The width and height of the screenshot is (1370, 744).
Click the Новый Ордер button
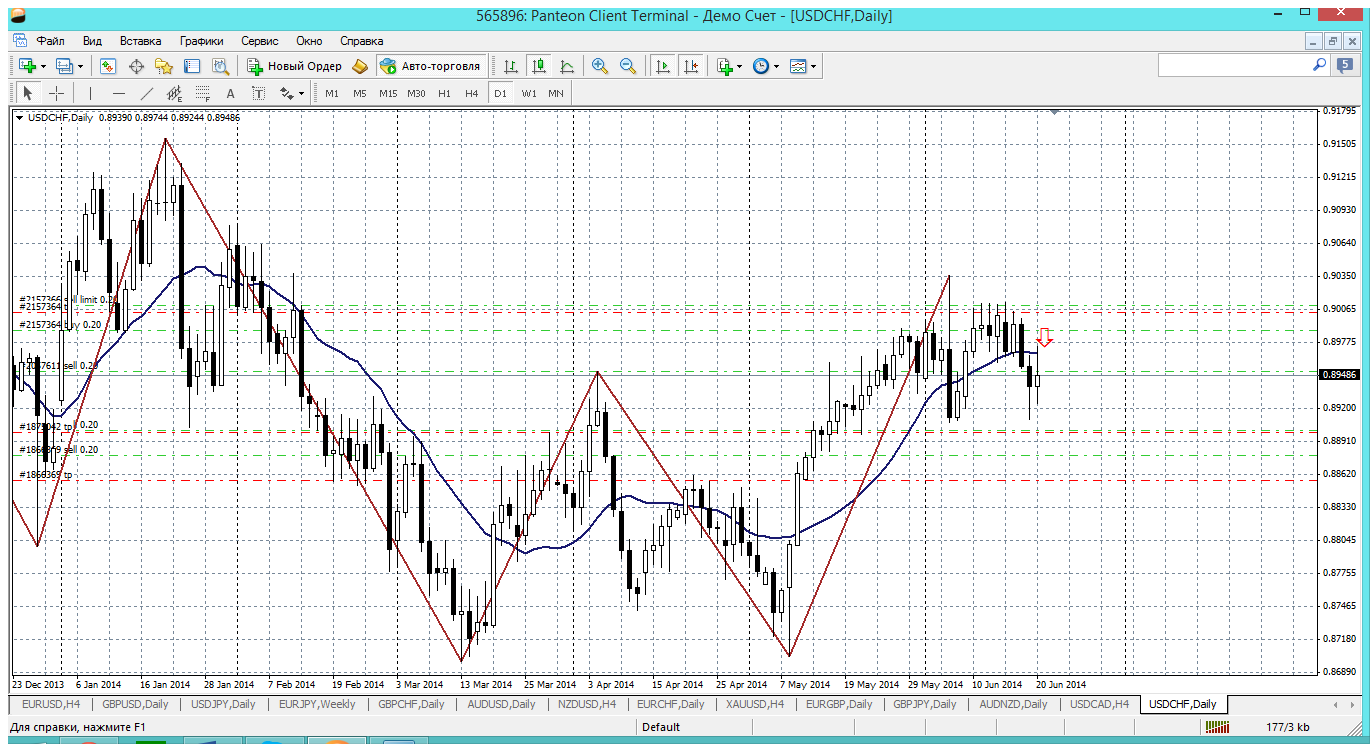coord(295,66)
